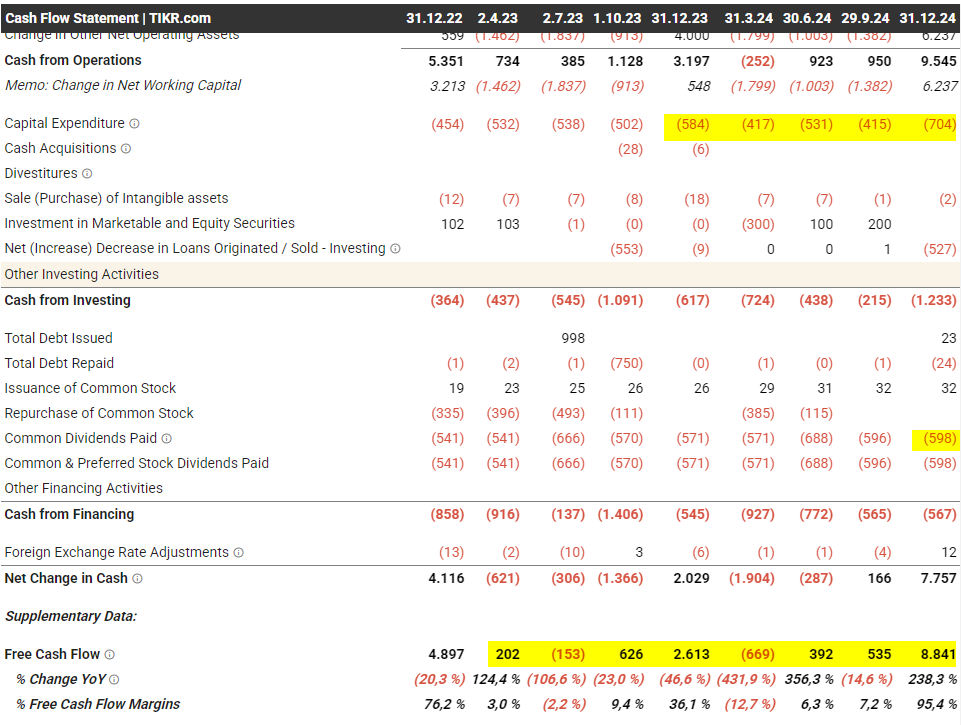Click Free Cash Flow Margins value 95,4 %
The width and height of the screenshot is (961, 725).
(x=936, y=705)
